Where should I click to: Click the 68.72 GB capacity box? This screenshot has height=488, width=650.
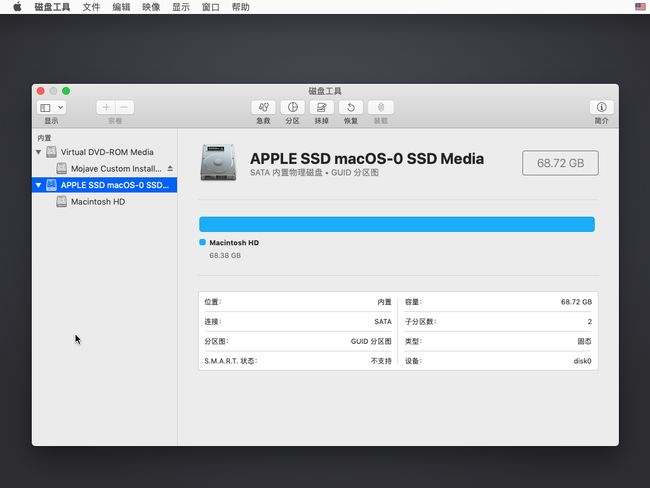[560, 163]
